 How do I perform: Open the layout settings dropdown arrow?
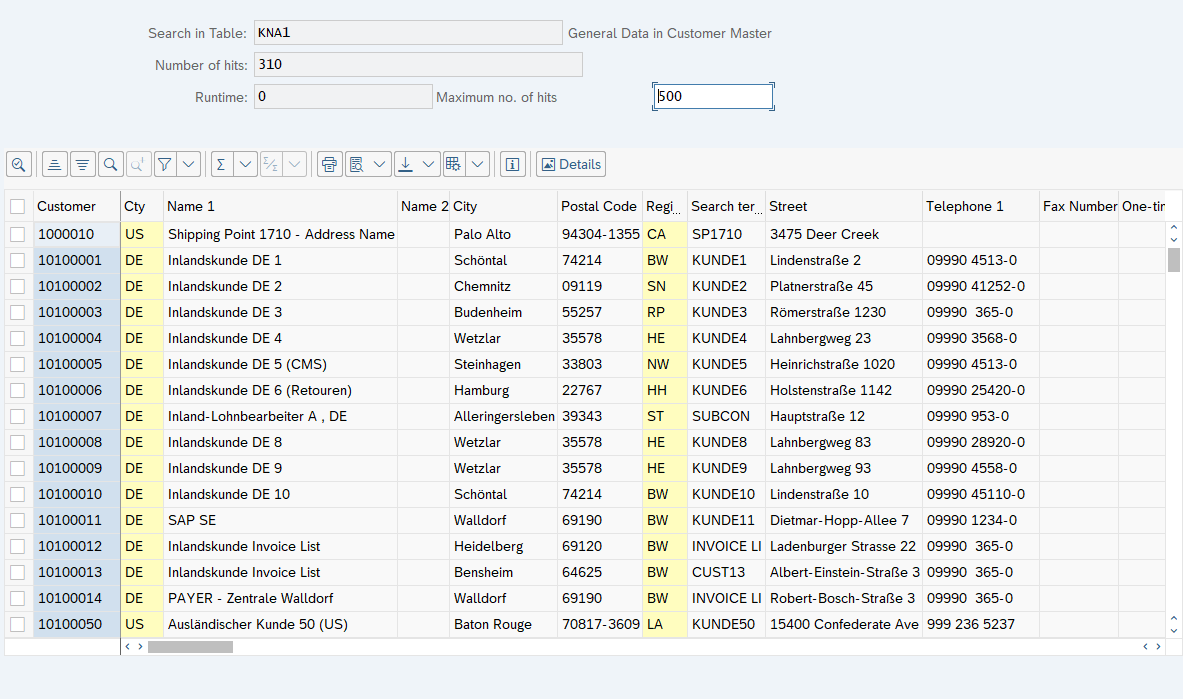click(477, 164)
